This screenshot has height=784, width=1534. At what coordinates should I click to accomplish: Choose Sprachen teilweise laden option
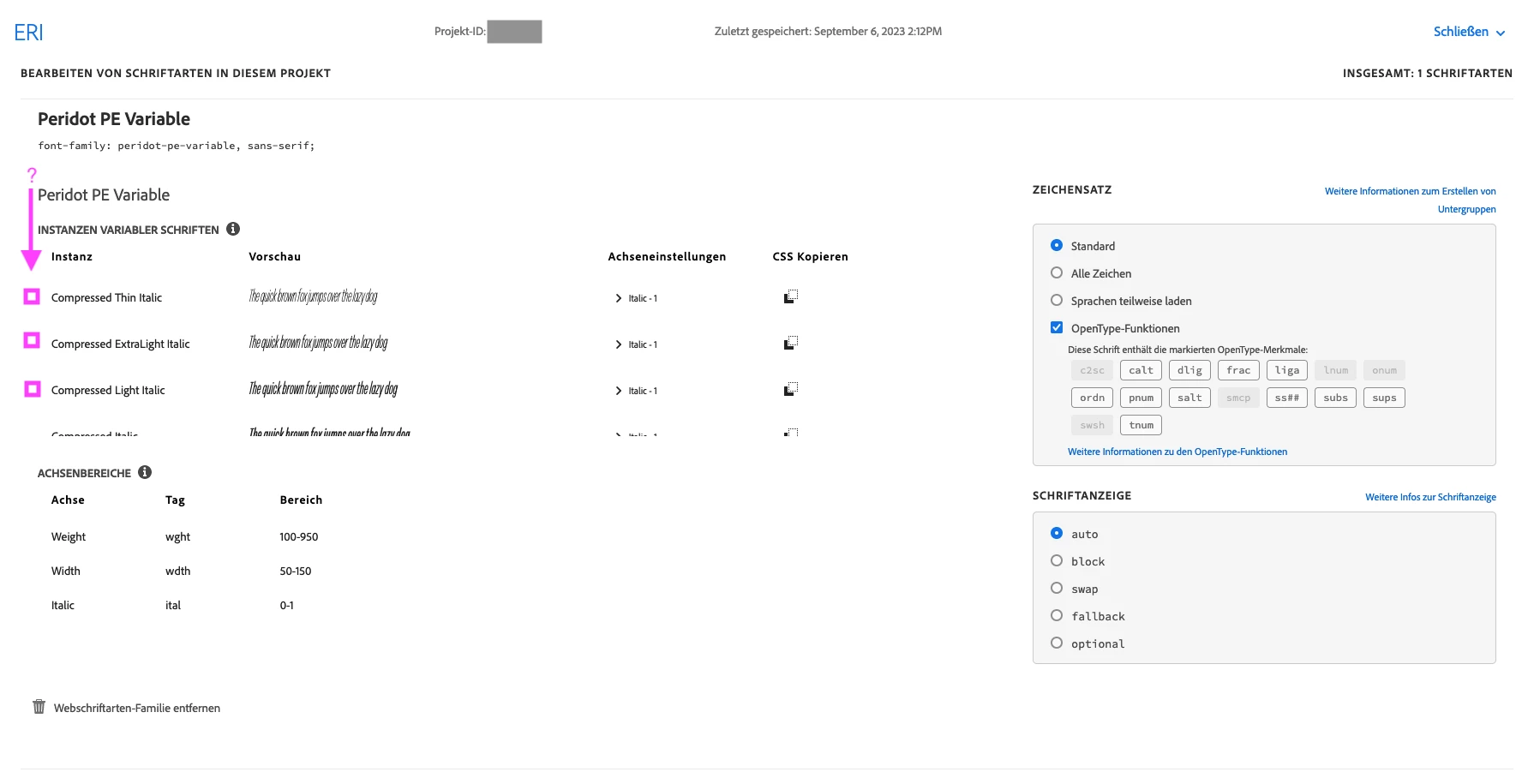1057,300
